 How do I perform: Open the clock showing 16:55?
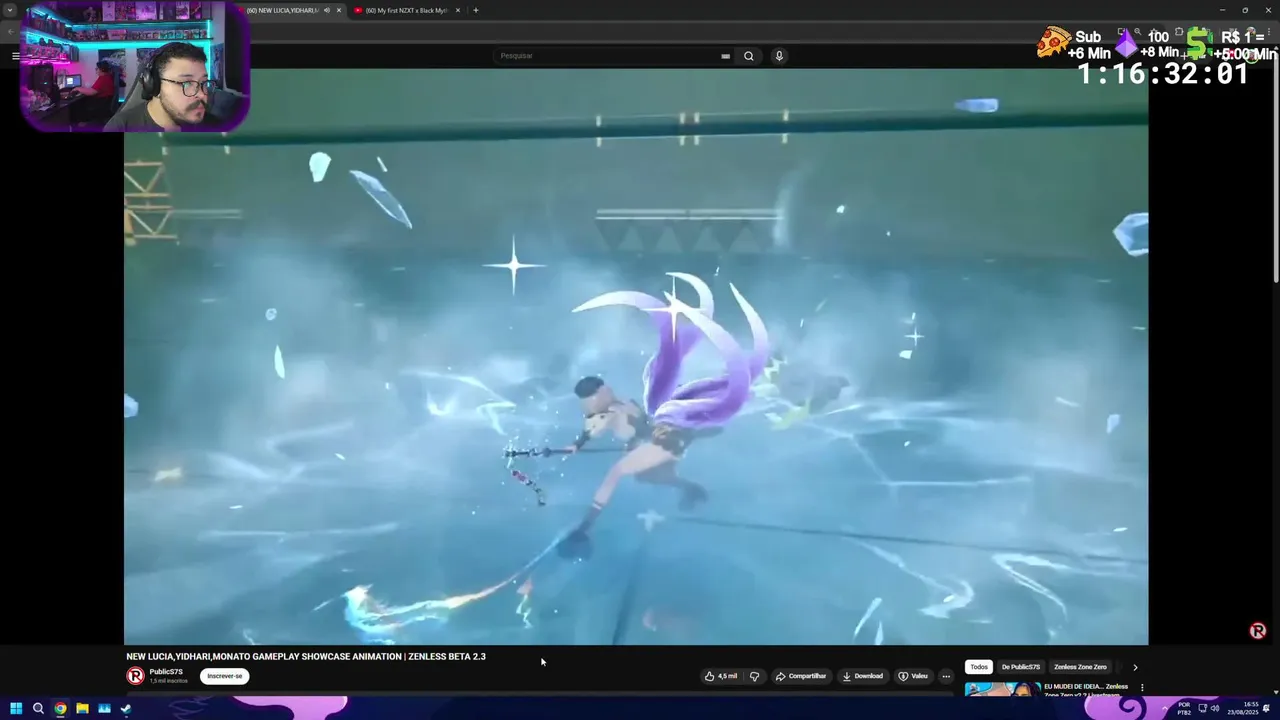coord(1245,709)
